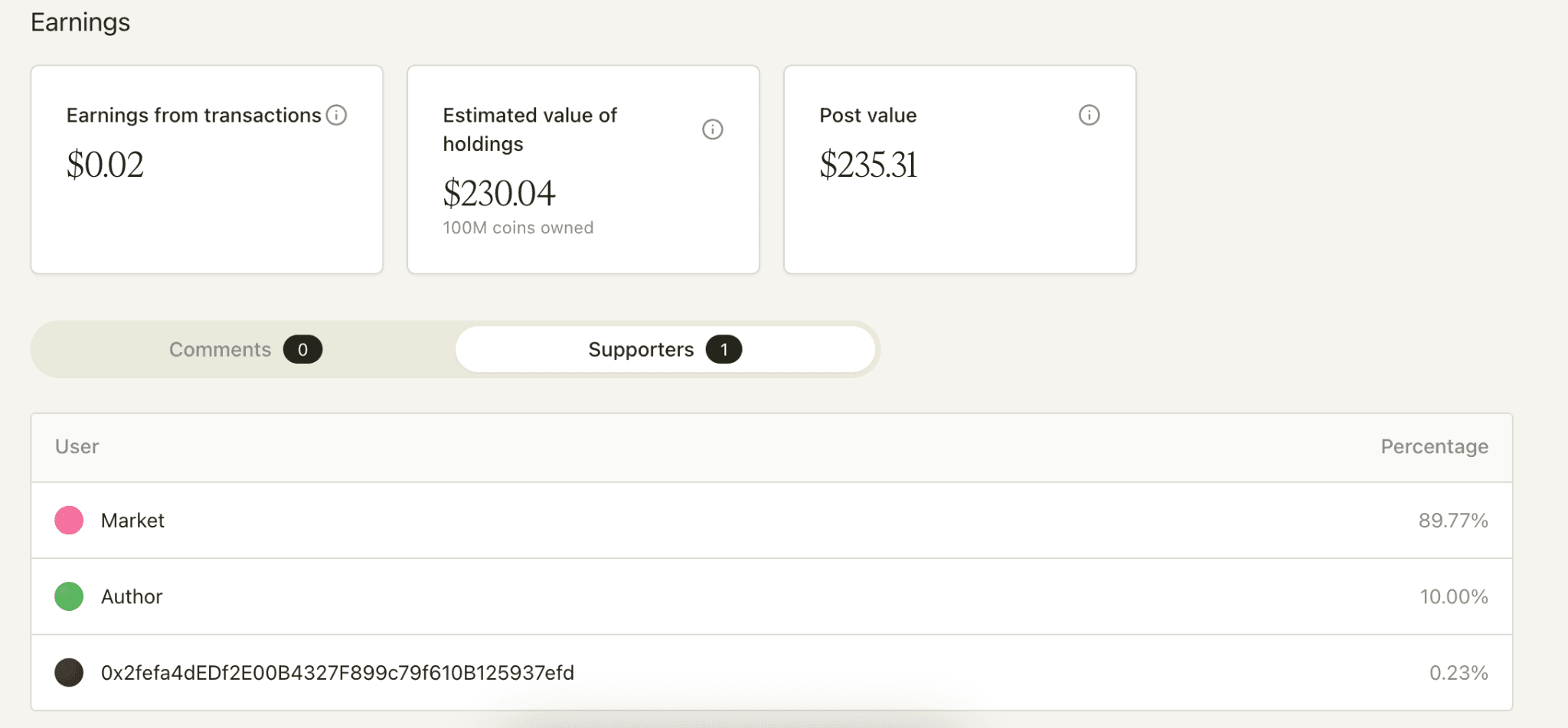The image size is (1568, 728).
Task: Click the Supporters count badge showing 1
Action: (724, 350)
